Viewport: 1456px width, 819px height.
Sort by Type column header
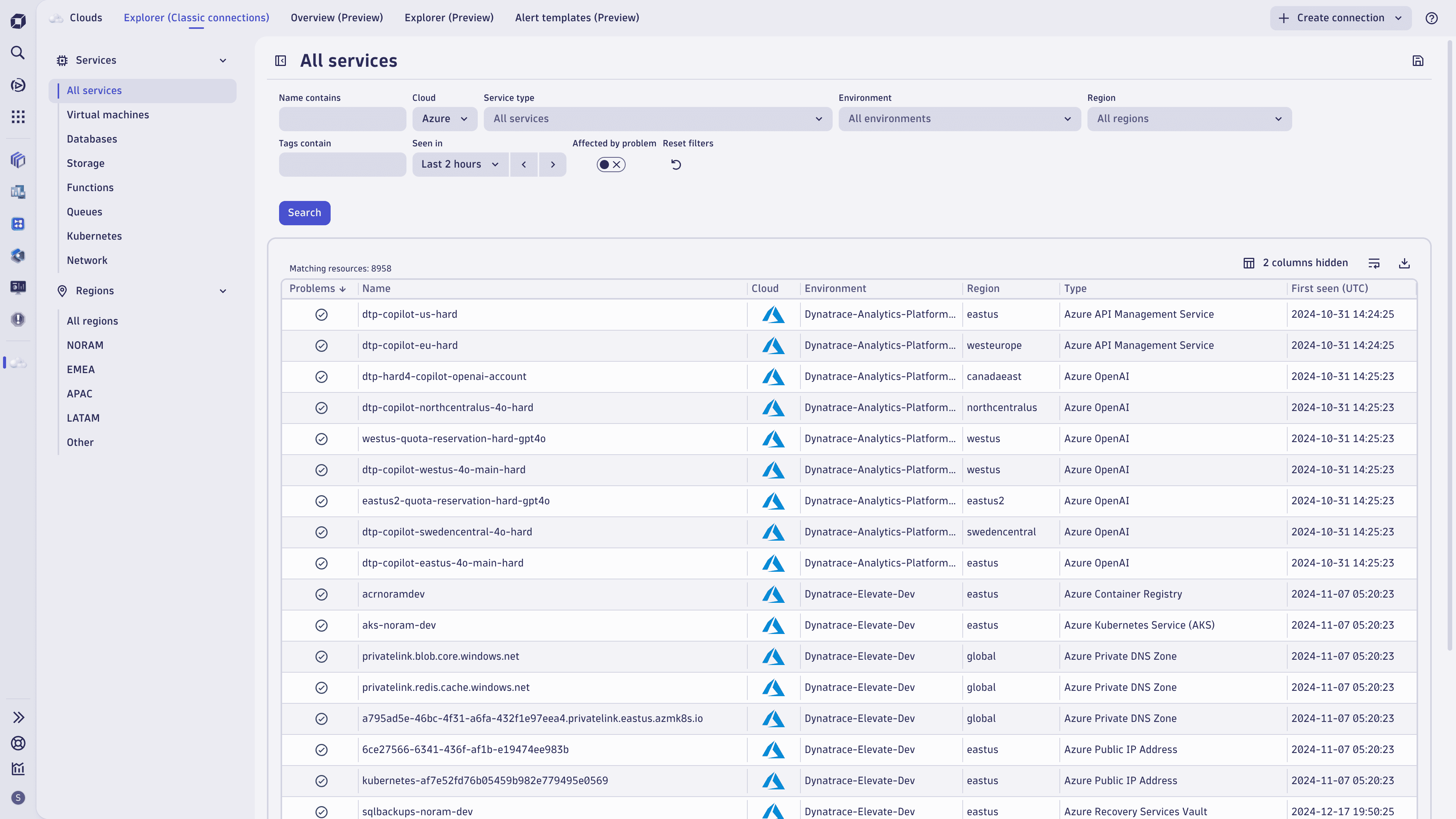click(x=1075, y=288)
